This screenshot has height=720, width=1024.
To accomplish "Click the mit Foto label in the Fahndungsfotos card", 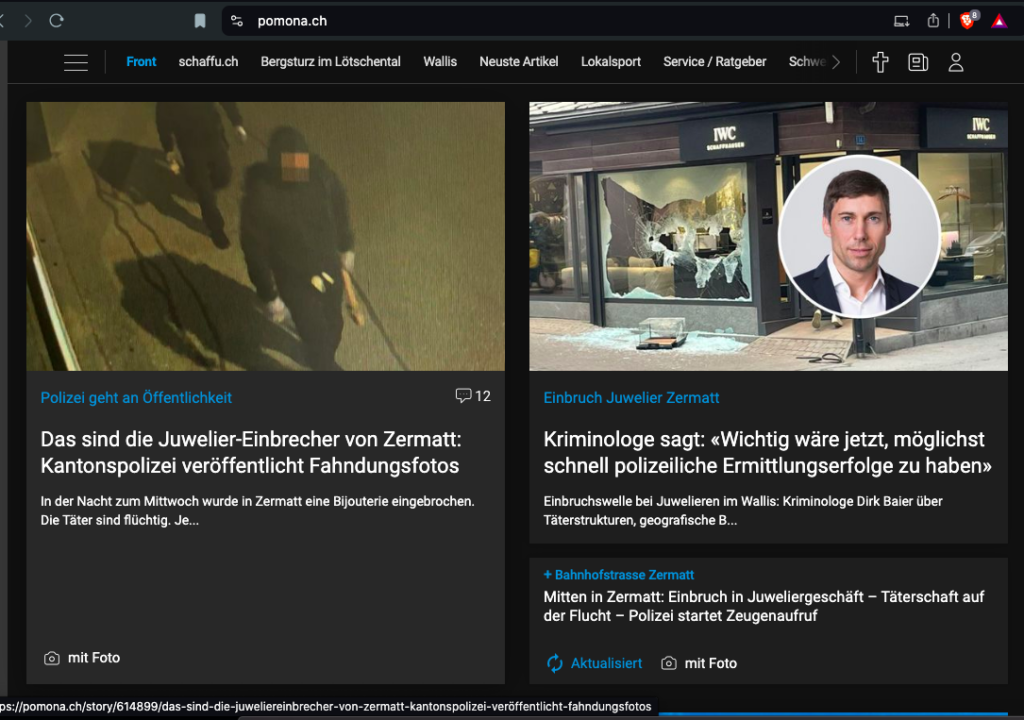I will (x=94, y=658).
